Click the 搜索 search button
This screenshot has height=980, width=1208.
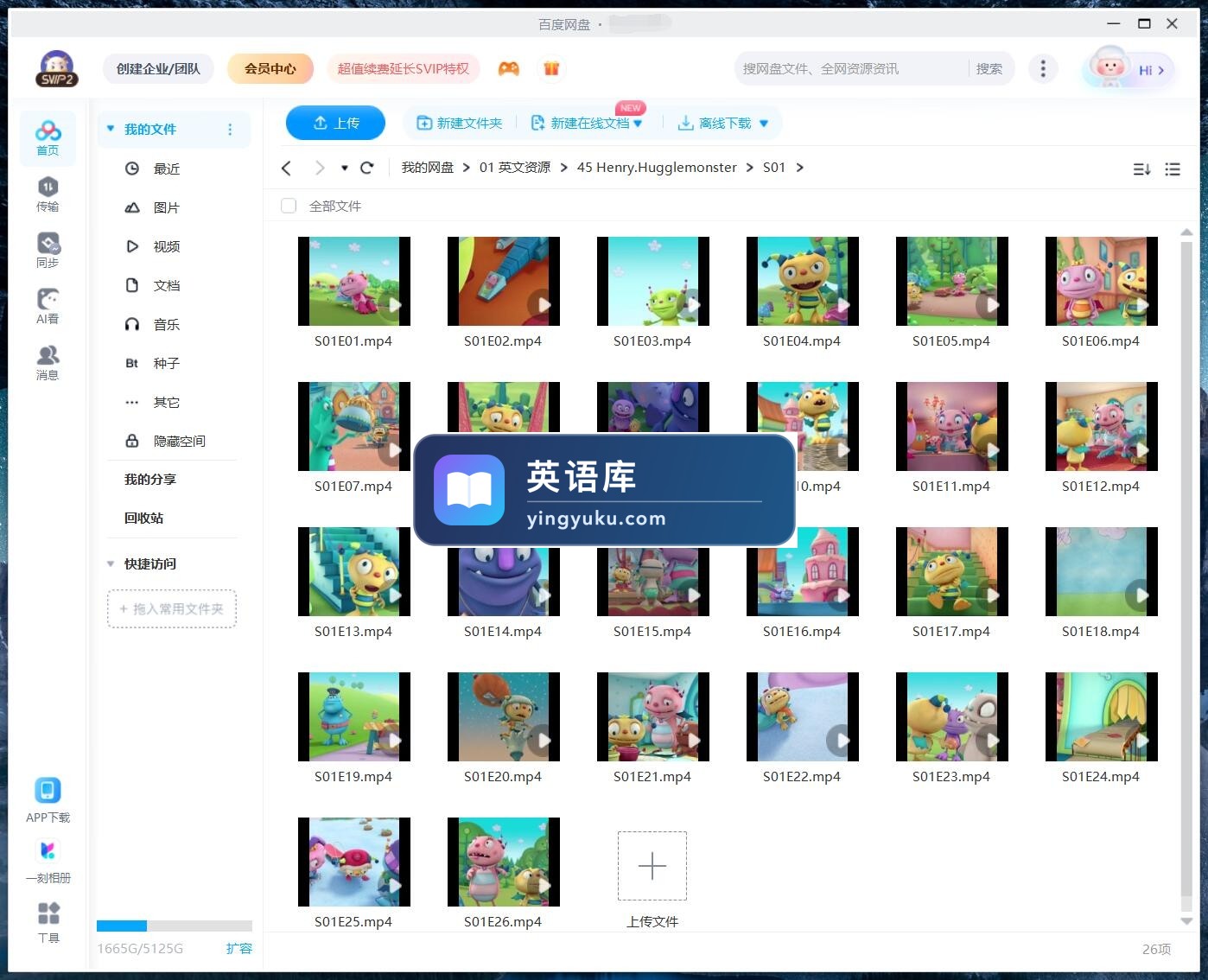coord(989,68)
